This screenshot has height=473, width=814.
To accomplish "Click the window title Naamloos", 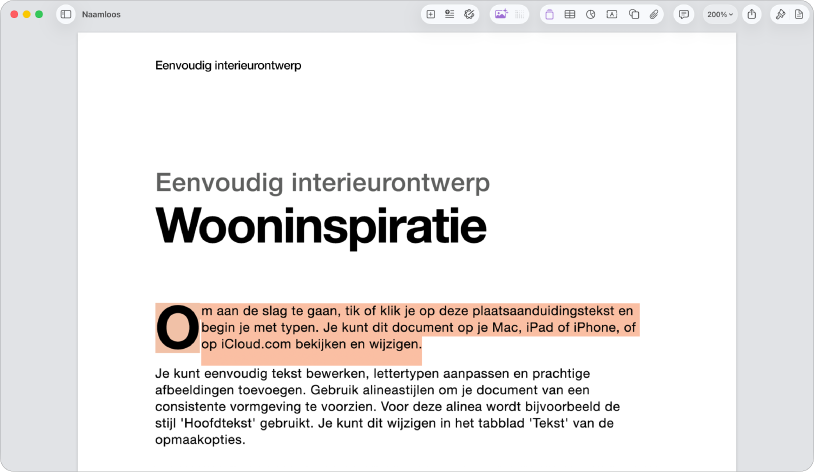I will pos(101,15).
